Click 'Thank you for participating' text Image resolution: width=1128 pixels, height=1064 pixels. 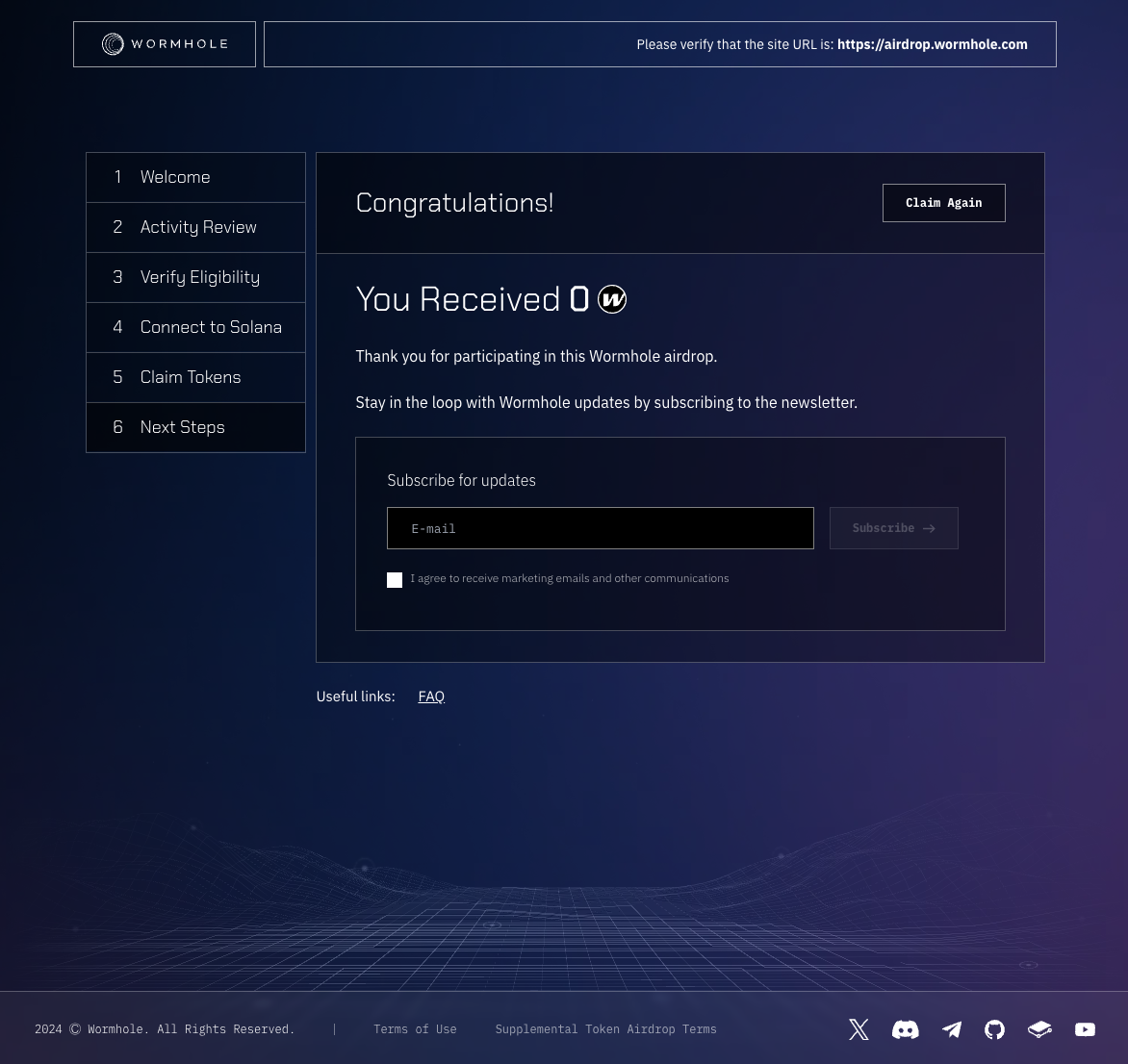tap(536, 357)
